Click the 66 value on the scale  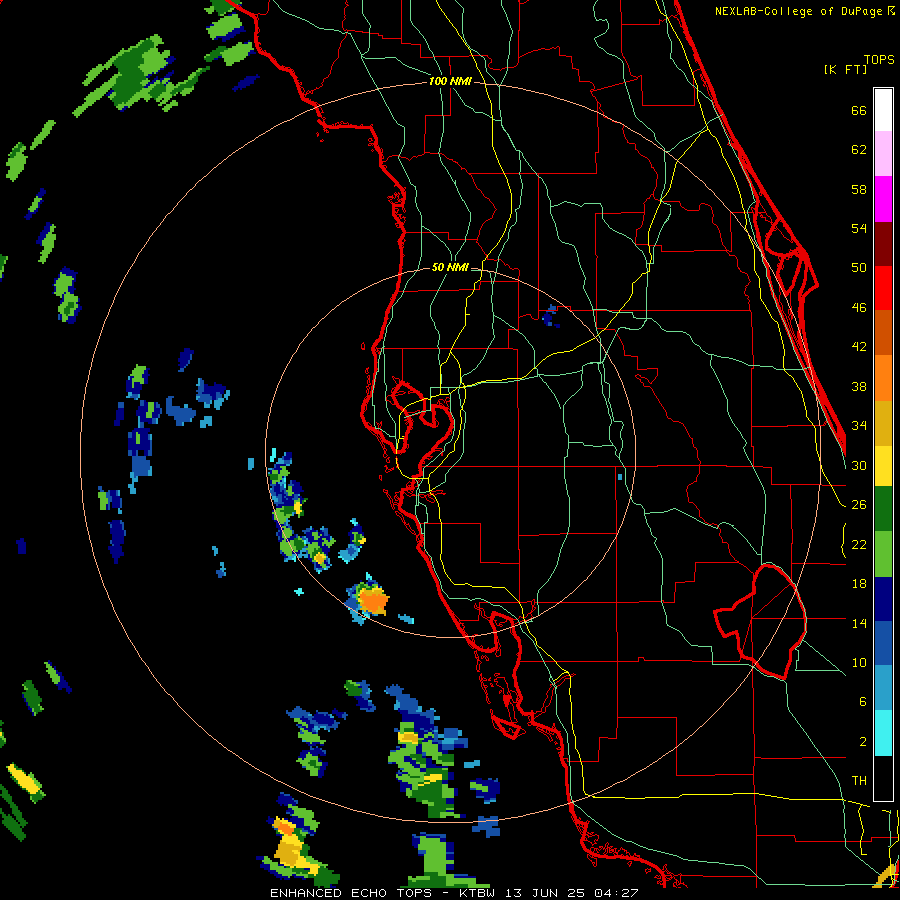859,110
